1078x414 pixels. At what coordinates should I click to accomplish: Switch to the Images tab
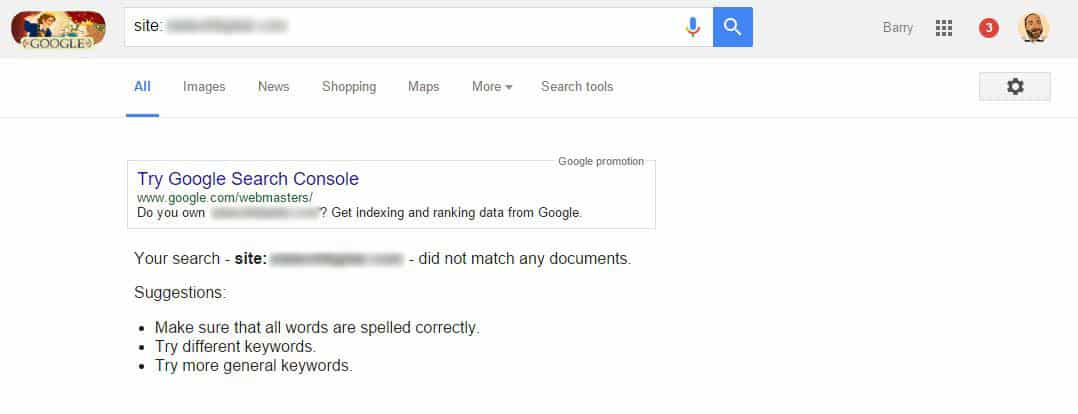point(204,87)
